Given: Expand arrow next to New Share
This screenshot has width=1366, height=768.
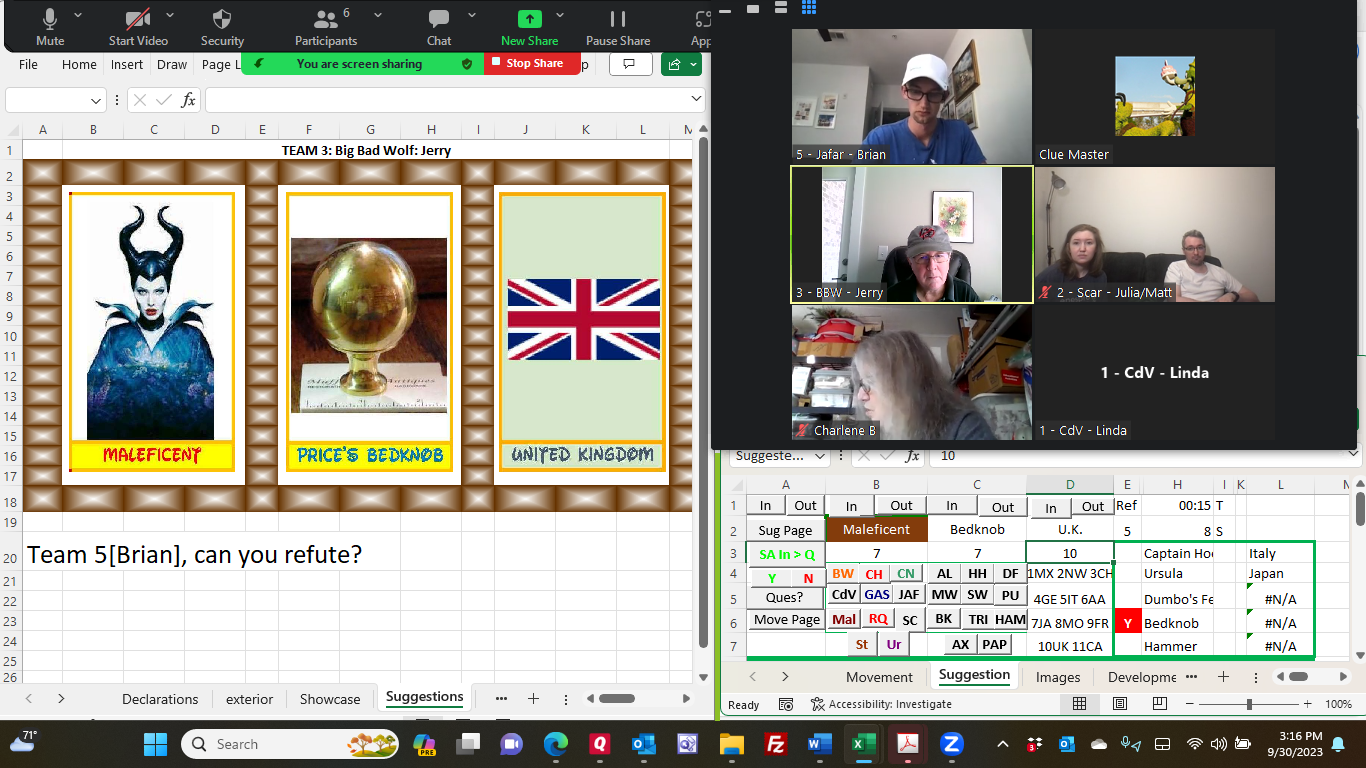Looking at the screenshot, I should tap(562, 16).
